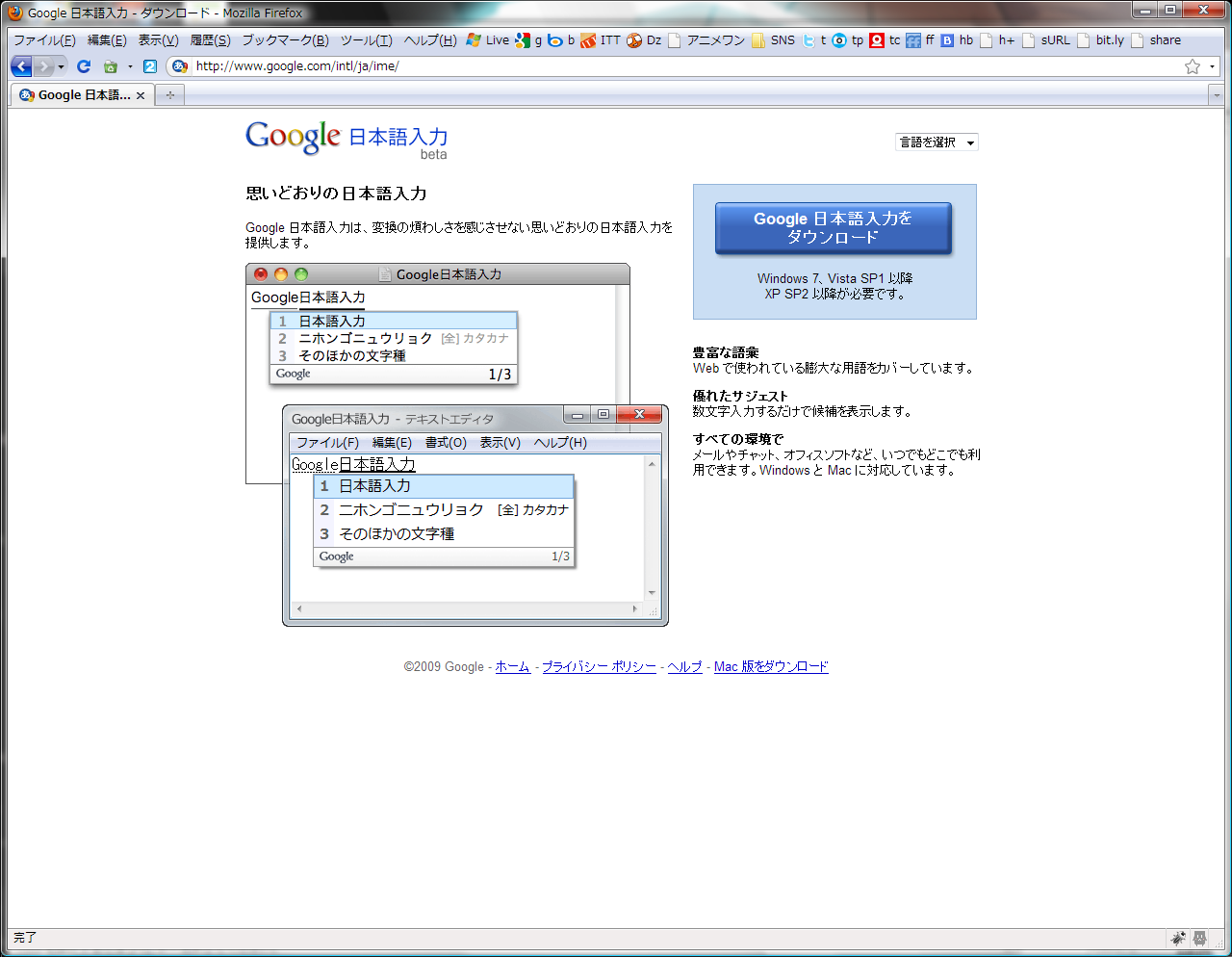Open the back/forward history dropdown arrow
The height and width of the screenshot is (957, 1232).
tap(61, 67)
